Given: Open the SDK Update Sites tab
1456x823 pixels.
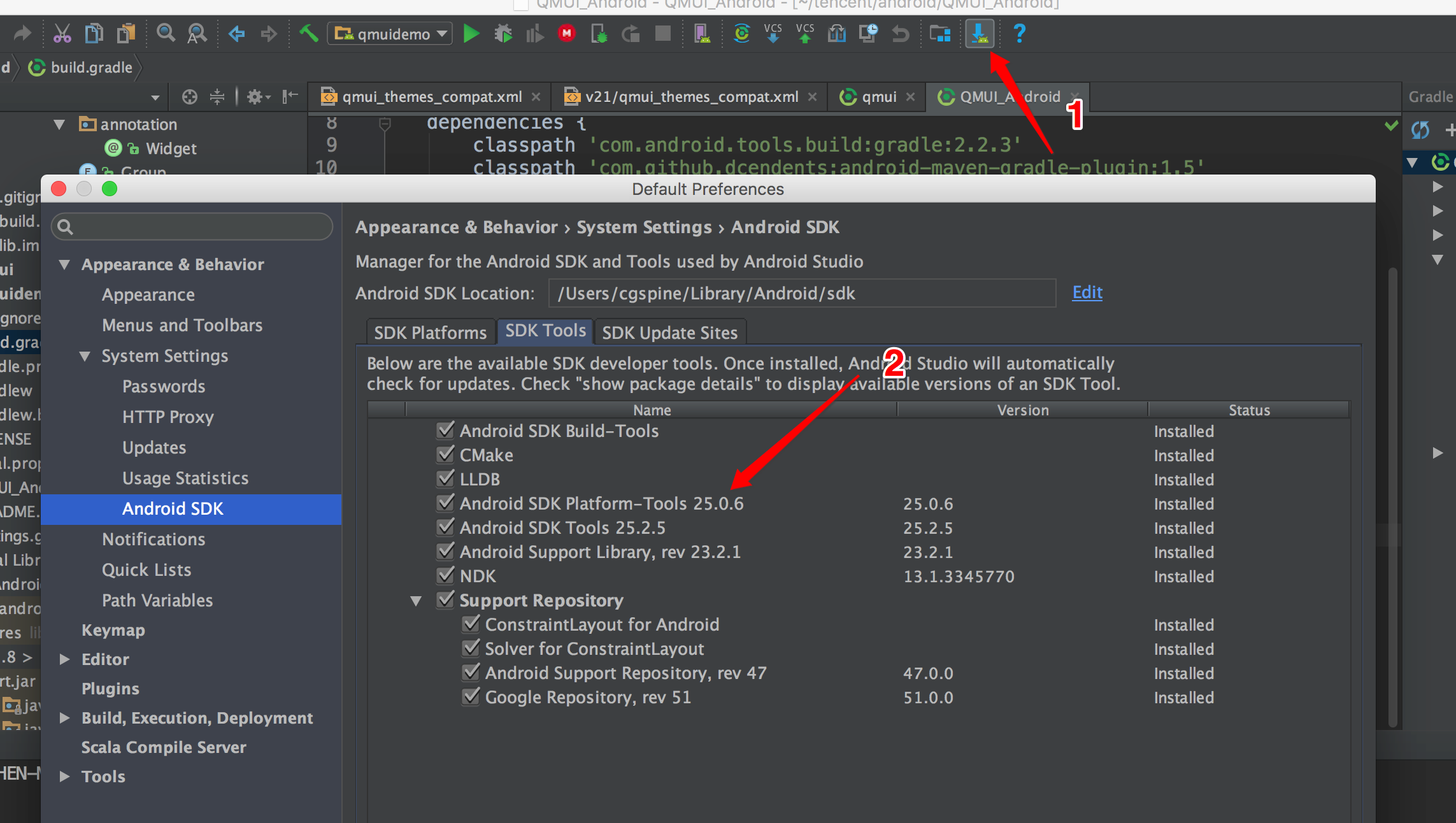Looking at the screenshot, I should coord(669,332).
